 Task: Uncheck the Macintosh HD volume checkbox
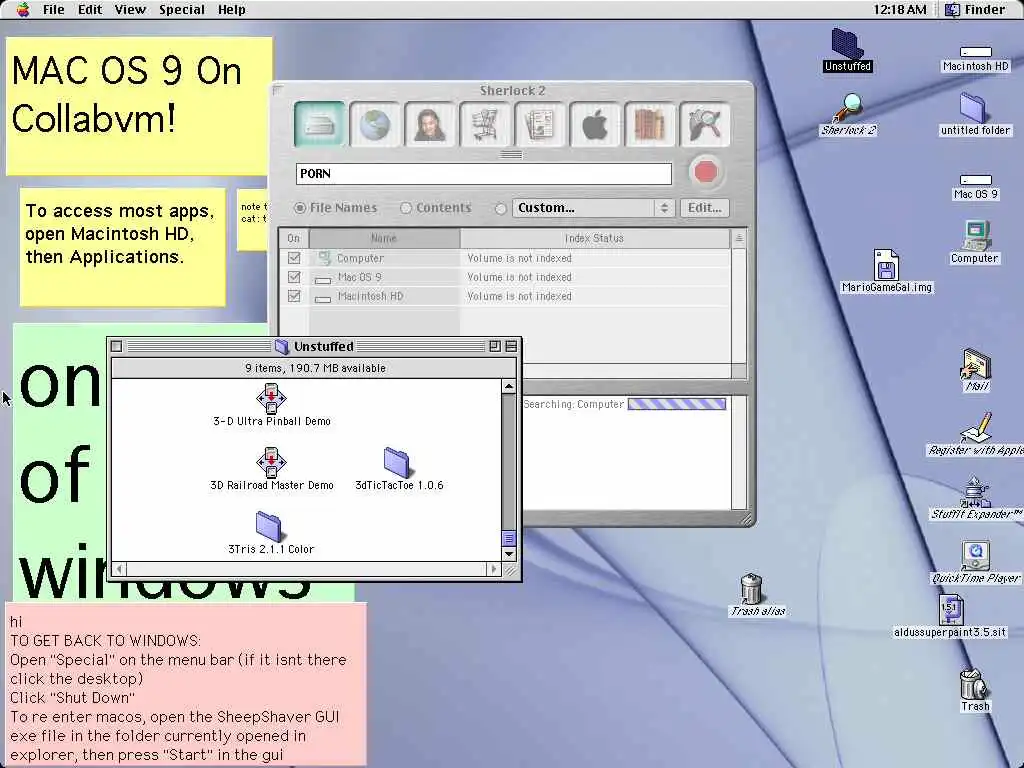pyautogui.click(x=294, y=296)
